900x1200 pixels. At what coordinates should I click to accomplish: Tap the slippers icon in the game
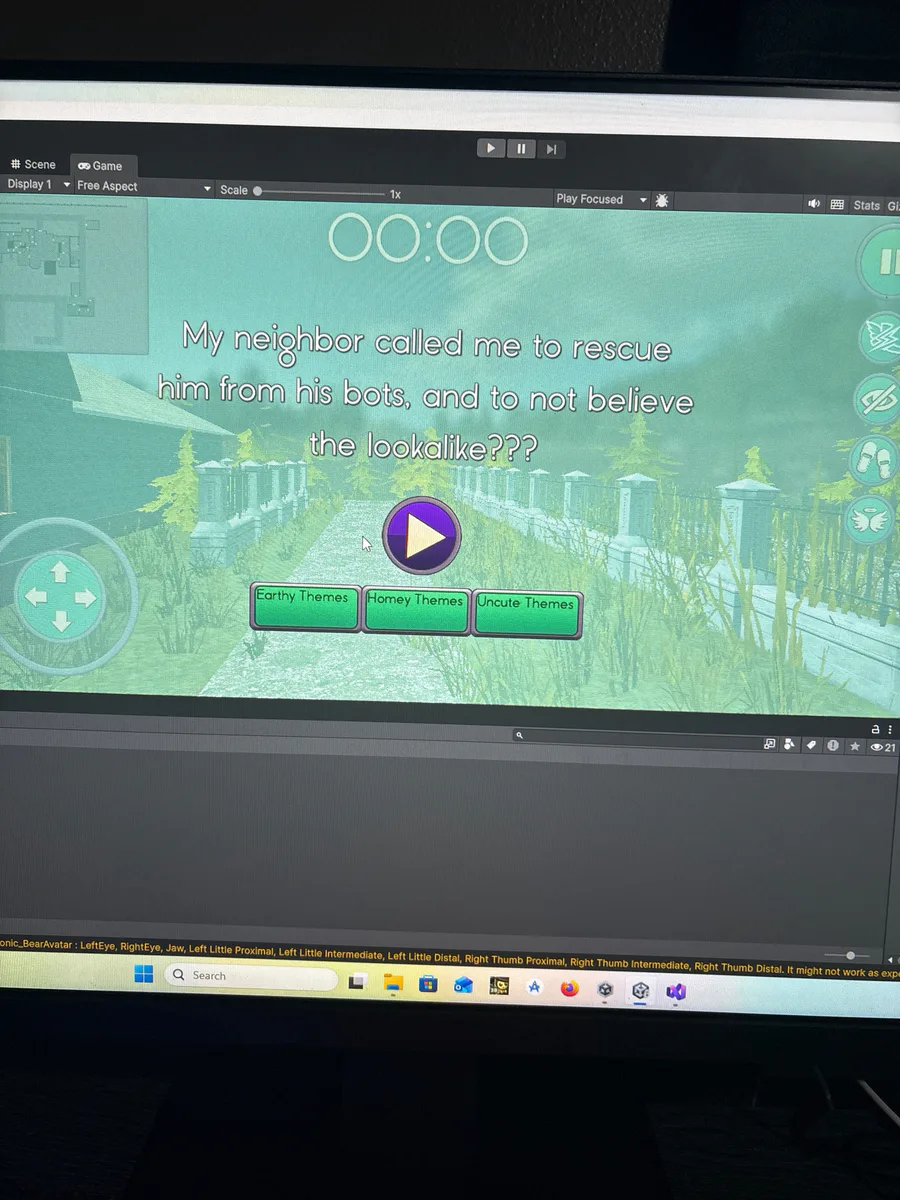pos(871,460)
